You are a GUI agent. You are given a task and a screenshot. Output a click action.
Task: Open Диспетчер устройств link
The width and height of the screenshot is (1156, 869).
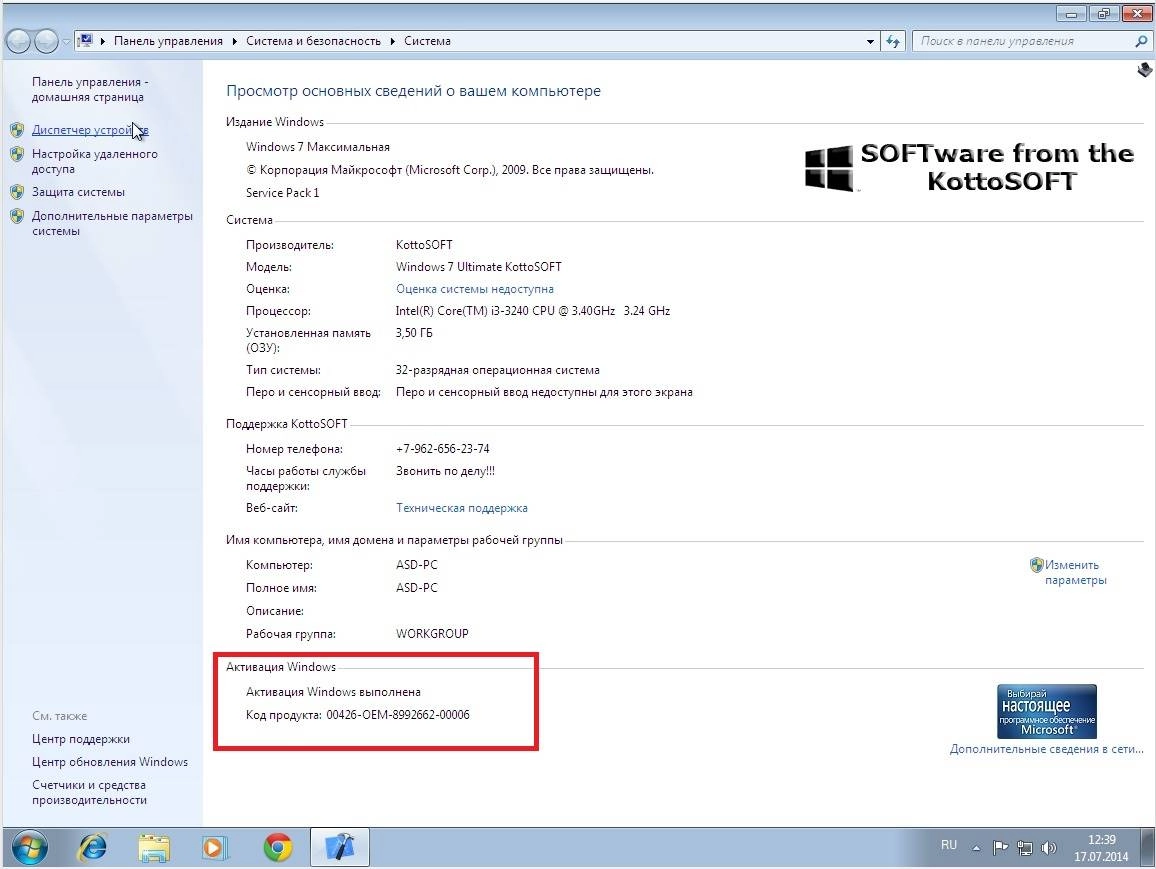click(90, 130)
